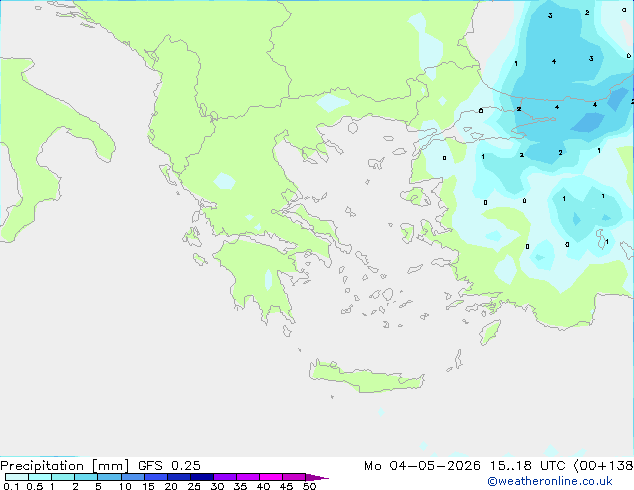Screen dimensions: 634x490
Task: Open the weatheronline.co.uk copyright link
Action: point(550,481)
